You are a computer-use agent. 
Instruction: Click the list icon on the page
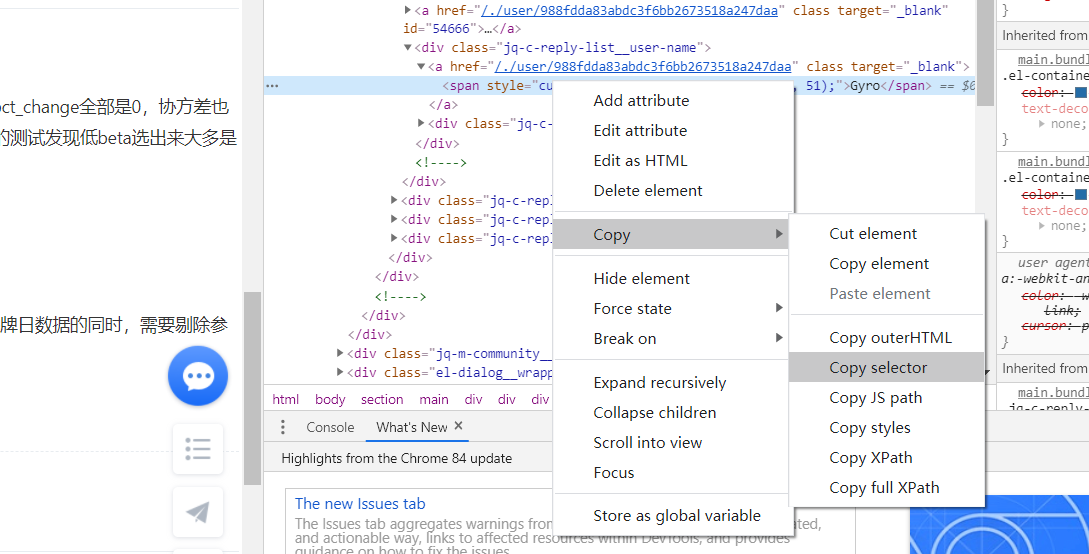(198, 449)
